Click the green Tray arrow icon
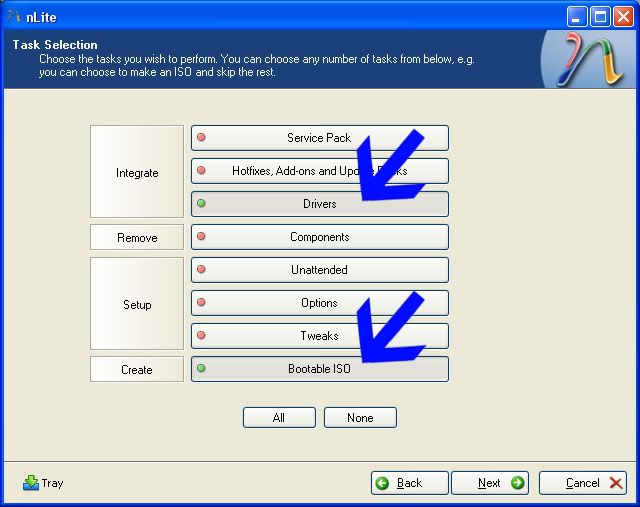The width and height of the screenshot is (640, 507). [x=31, y=483]
